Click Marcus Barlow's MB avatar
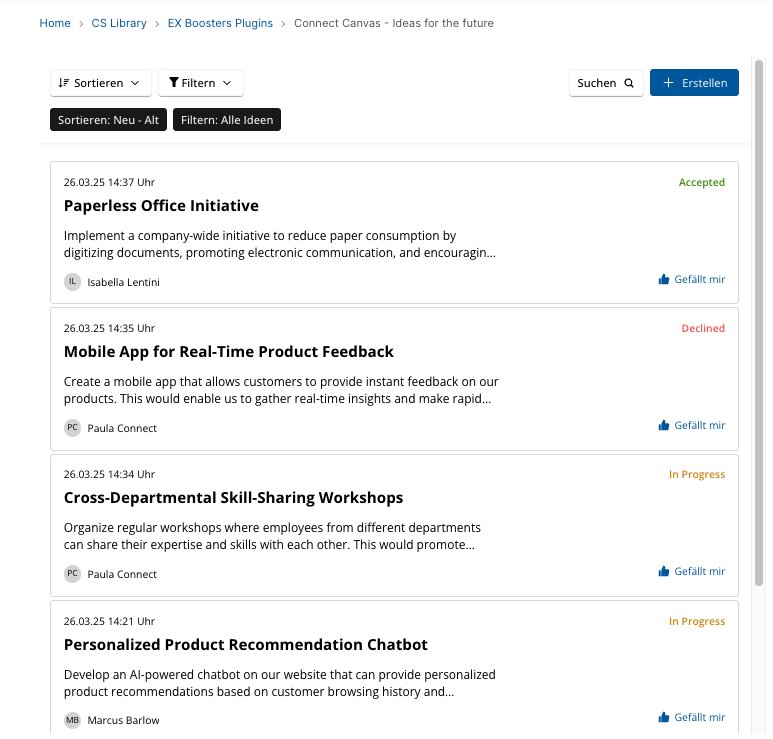The width and height of the screenshot is (773, 739). [72, 720]
